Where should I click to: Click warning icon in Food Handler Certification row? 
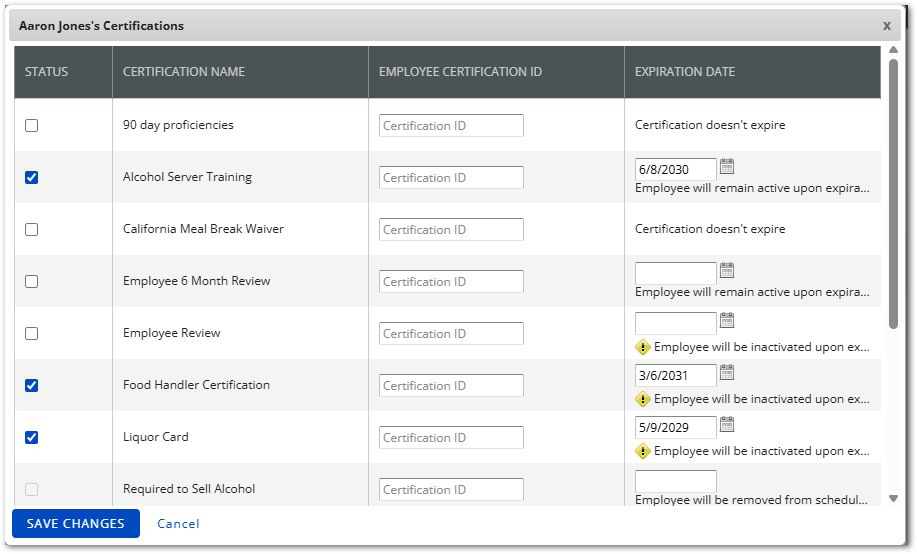click(x=643, y=399)
